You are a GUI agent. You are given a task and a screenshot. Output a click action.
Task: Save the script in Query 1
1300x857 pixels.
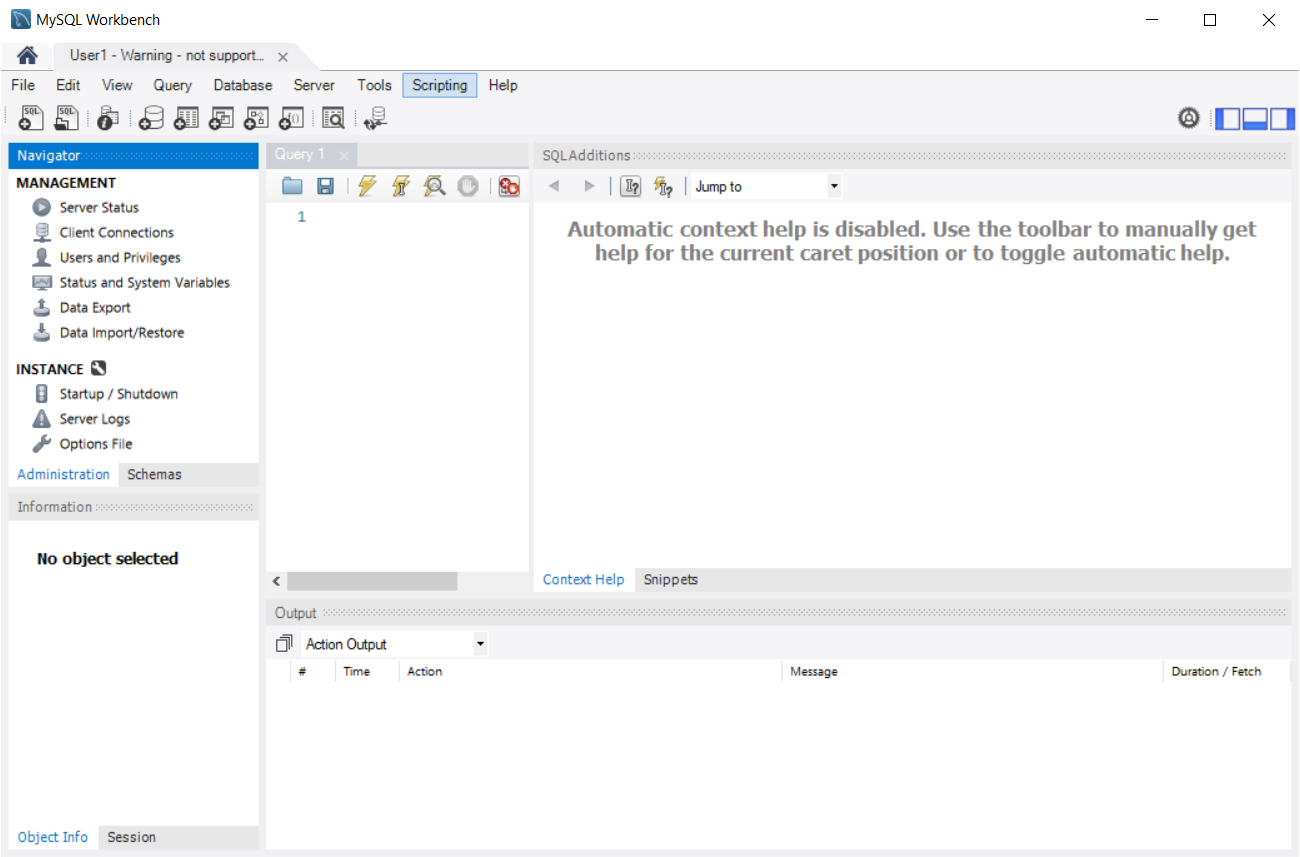coord(325,186)
